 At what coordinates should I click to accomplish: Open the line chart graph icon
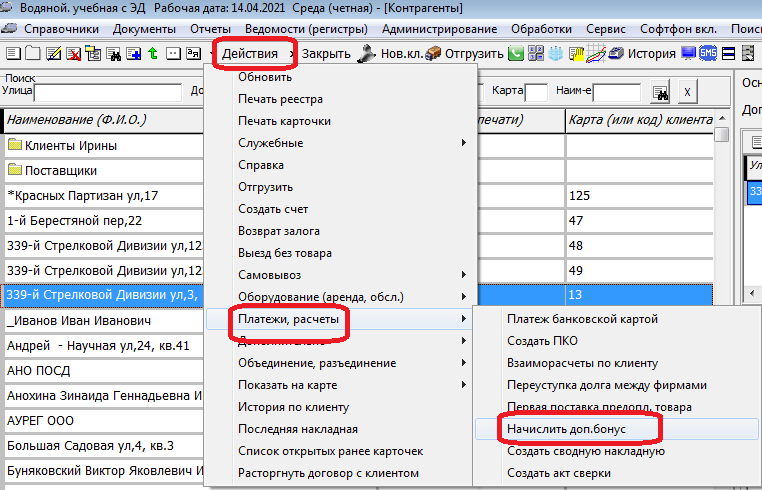(x=598, y=53)
